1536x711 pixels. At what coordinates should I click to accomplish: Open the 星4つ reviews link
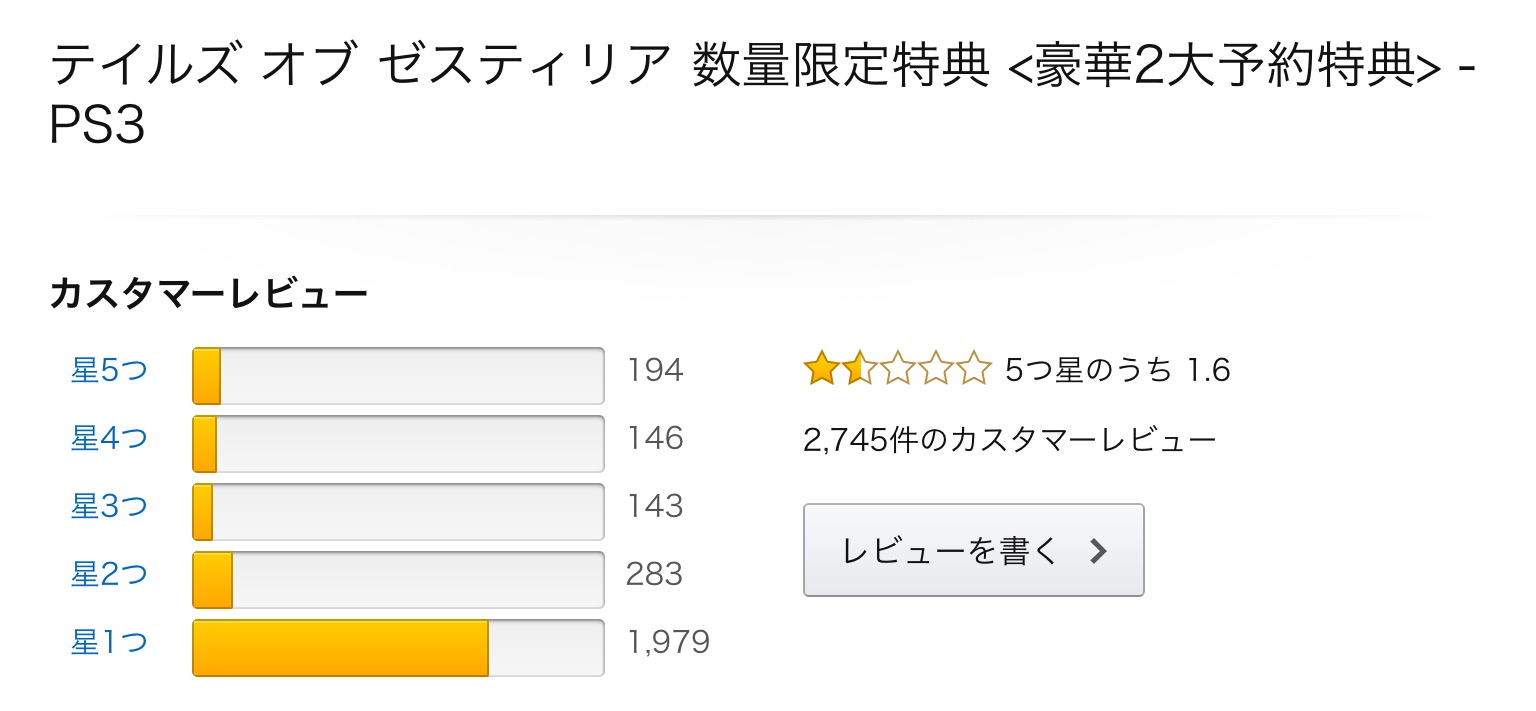pos(109,439)
